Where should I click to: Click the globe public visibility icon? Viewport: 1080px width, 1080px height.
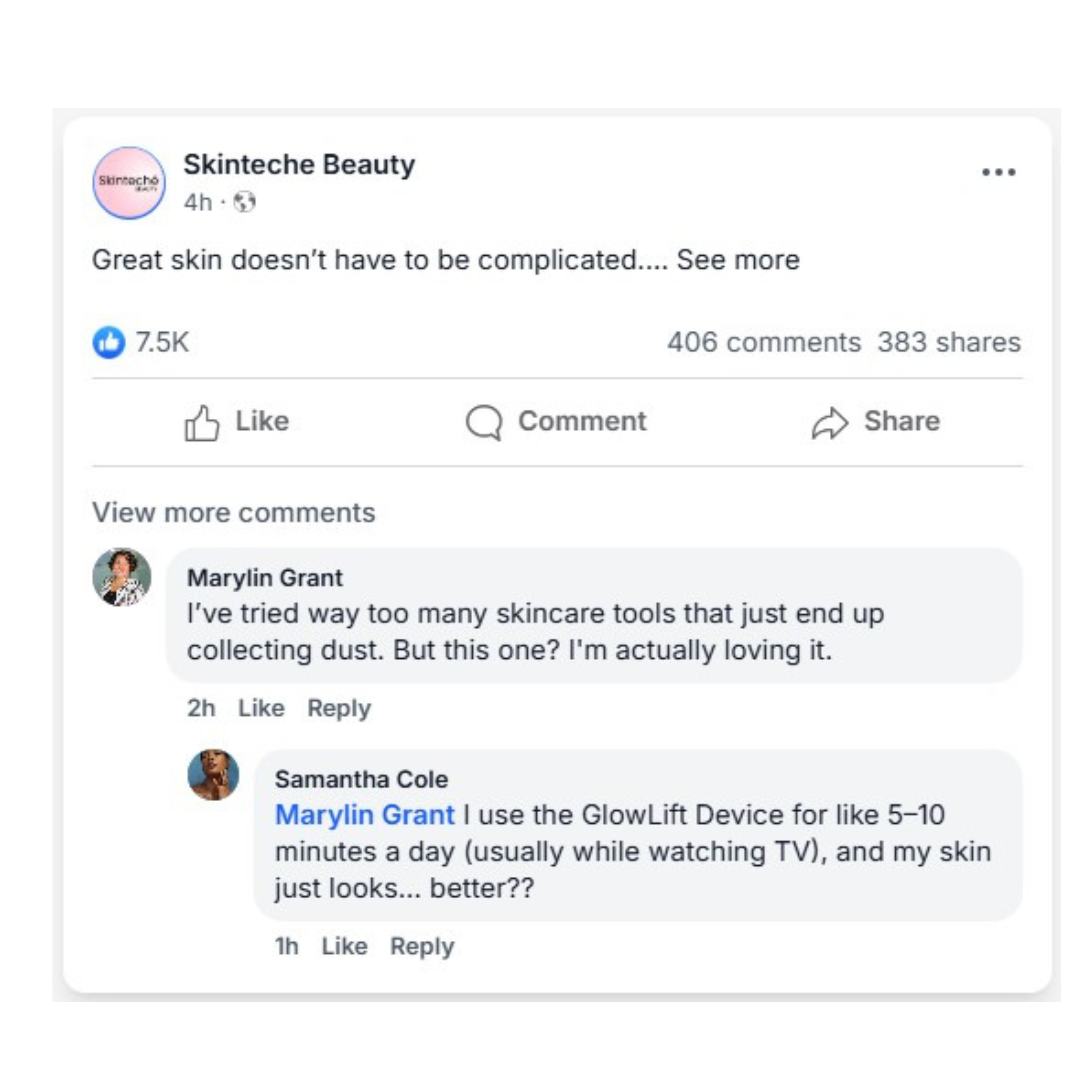pos(245,203)
